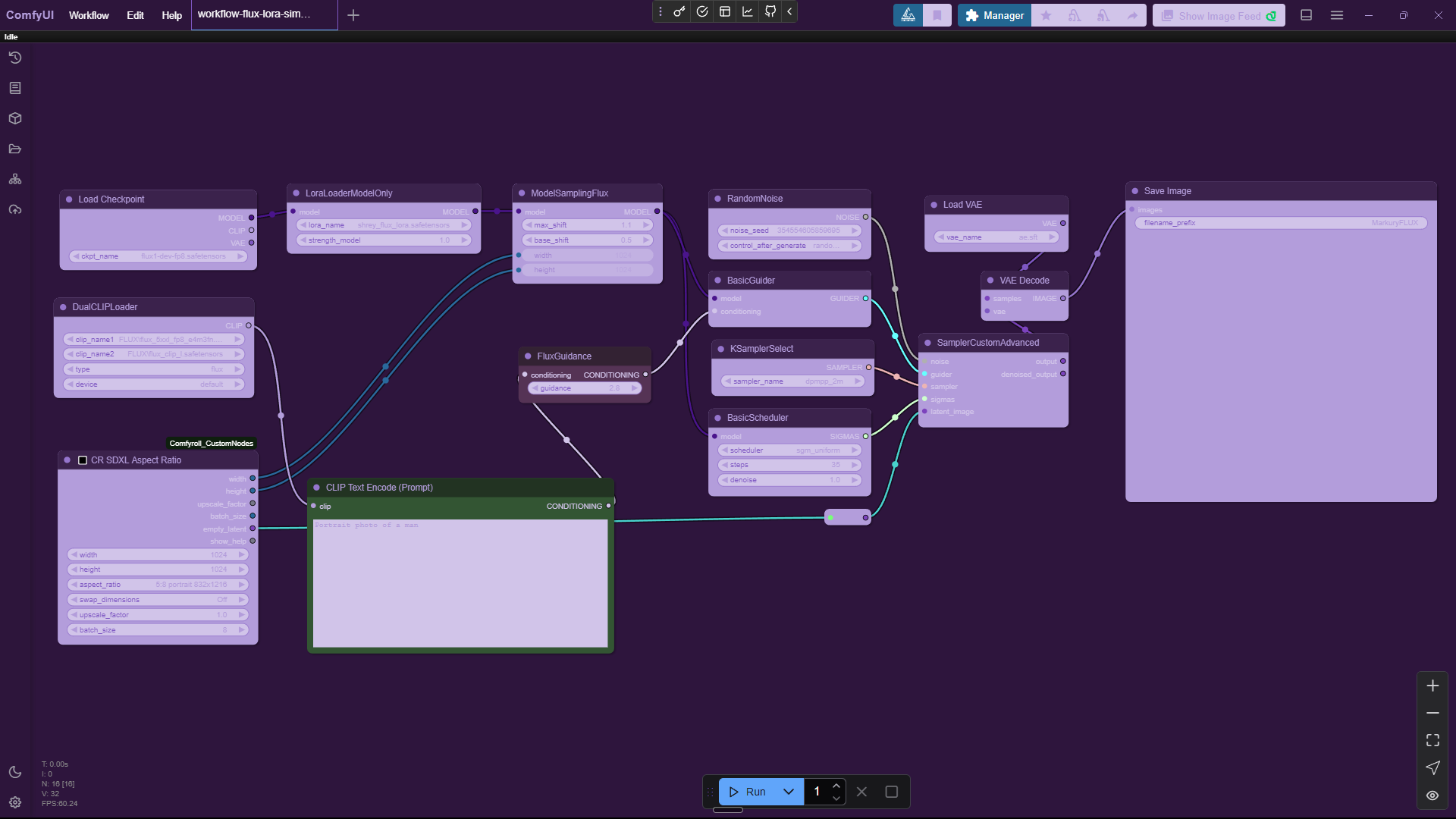The height and width of the screenshot is (819, 1456).
Task: Click the max_shift value in ModelSamplingFlux
Action: pyautogui.click(x=588, y=225)
